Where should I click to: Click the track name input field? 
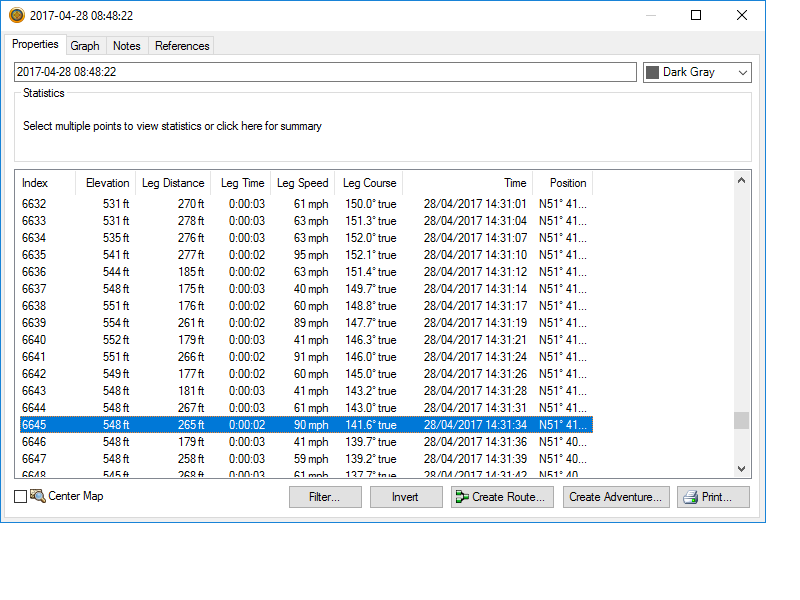(x=325, y=72)
